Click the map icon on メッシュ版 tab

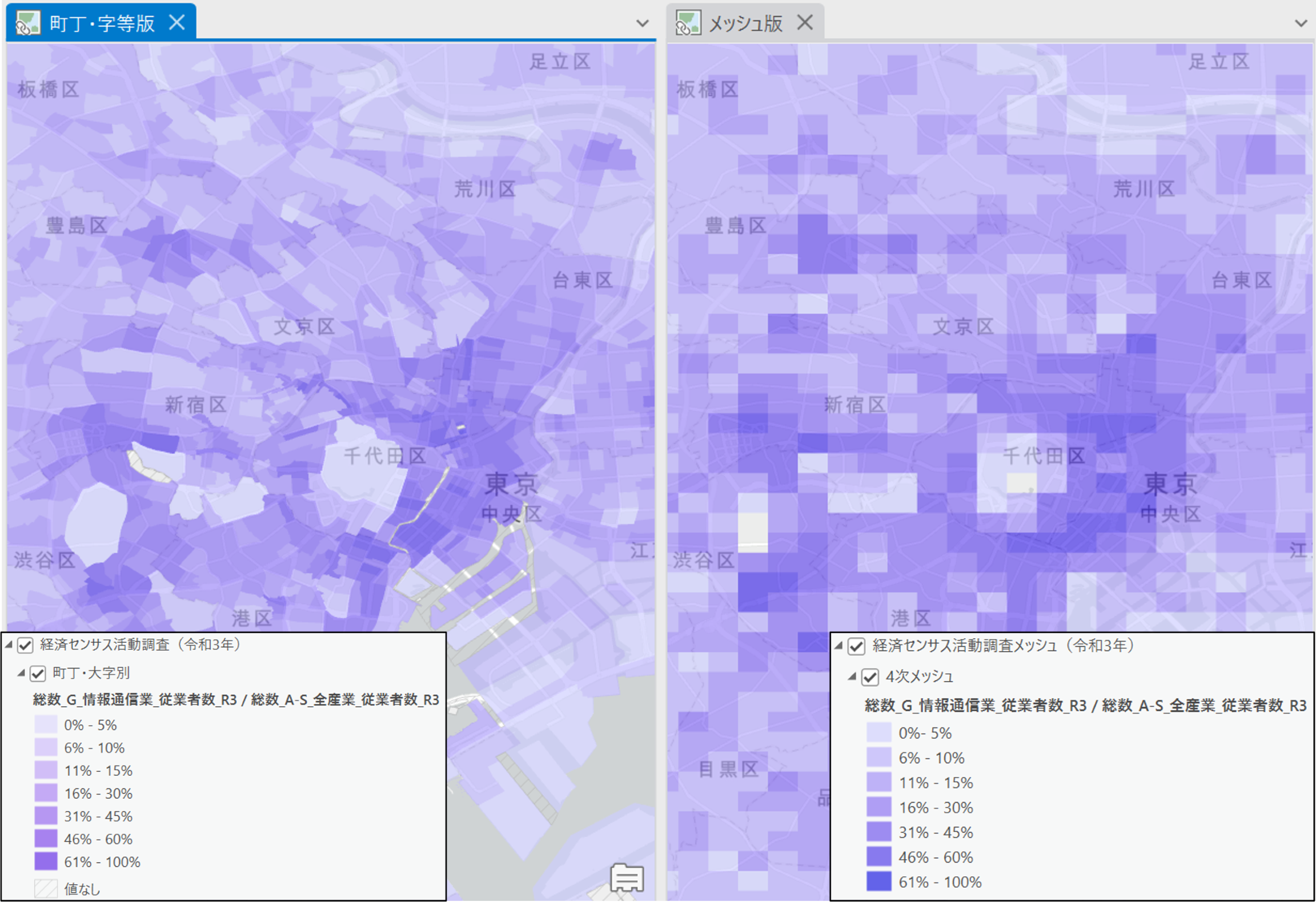(x=688, y=23)
